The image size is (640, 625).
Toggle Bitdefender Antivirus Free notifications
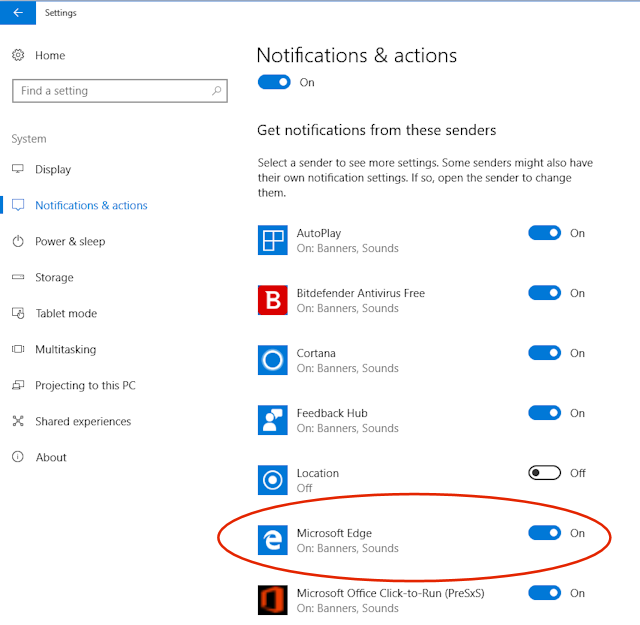544,293
